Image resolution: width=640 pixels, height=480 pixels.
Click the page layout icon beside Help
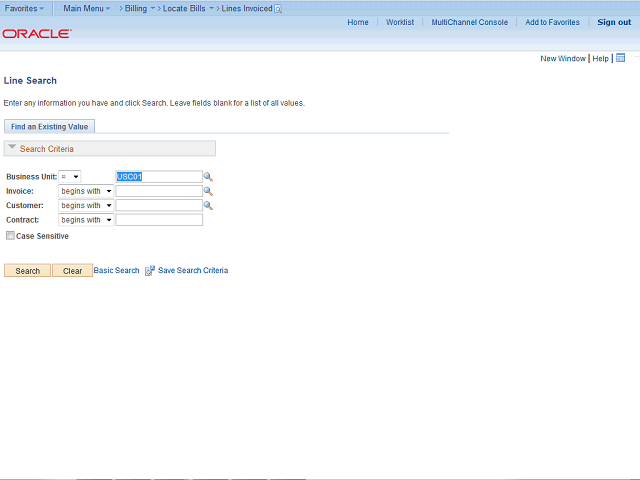(620, 58)
